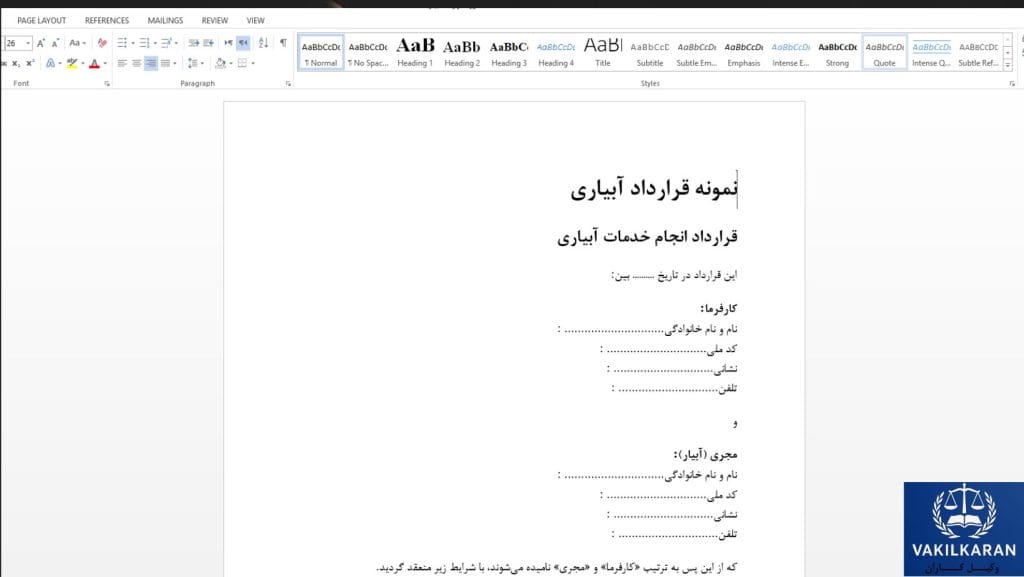Apply the Subtle Emphasis style
Screen dimensions: 1024x577
coord(697,53)
